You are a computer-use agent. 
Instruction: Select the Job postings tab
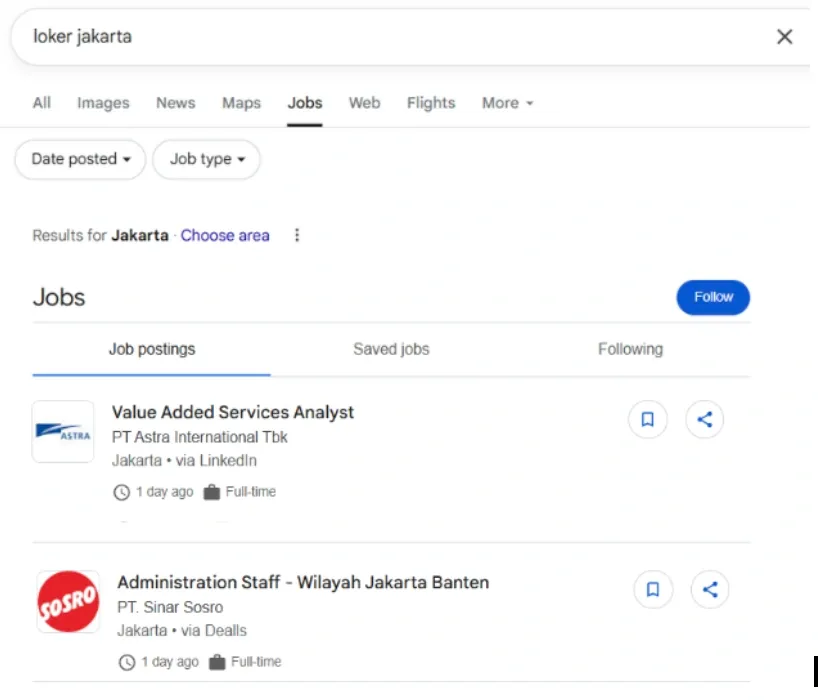click(x=151, y=349)
